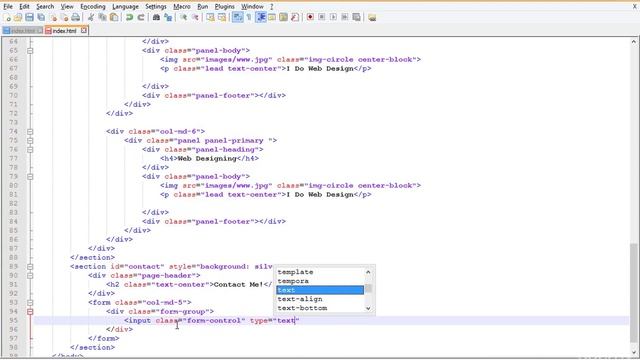640x360 pixels.
Task: Switch to the inactive first document tab
Action: pyautogui.click(x=22, y=31)
